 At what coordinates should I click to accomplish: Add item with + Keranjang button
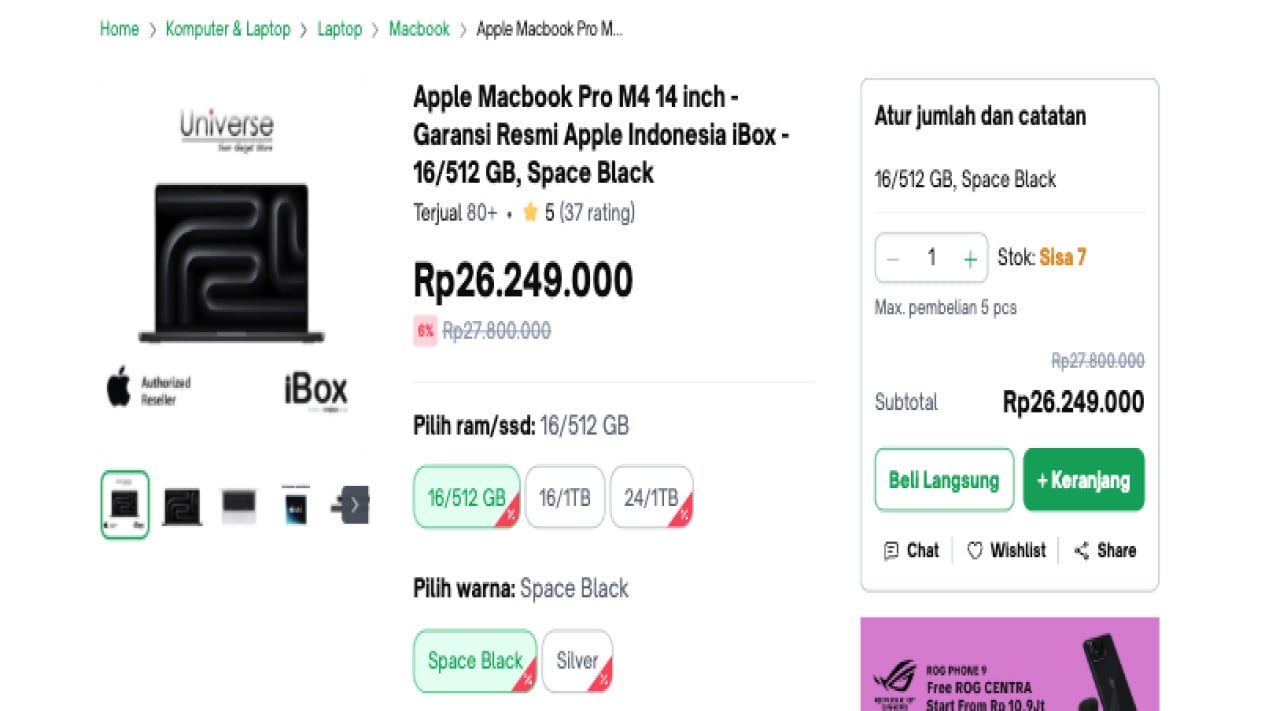click(x=1084, y=480)
